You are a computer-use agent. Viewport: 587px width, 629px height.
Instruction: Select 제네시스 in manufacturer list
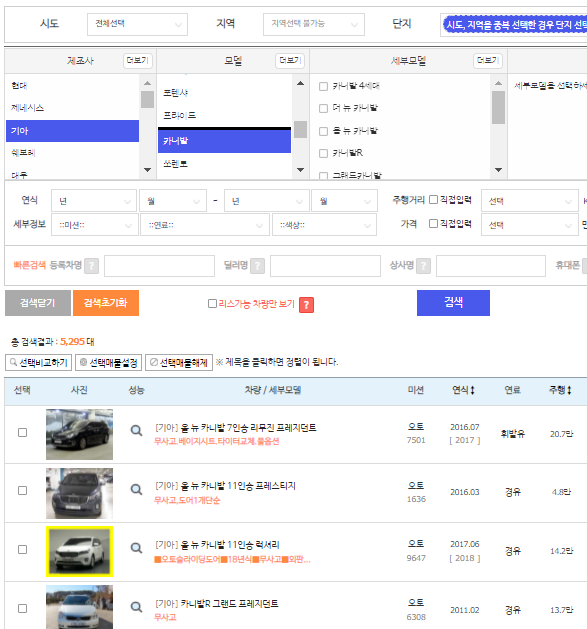click(72, 108)
